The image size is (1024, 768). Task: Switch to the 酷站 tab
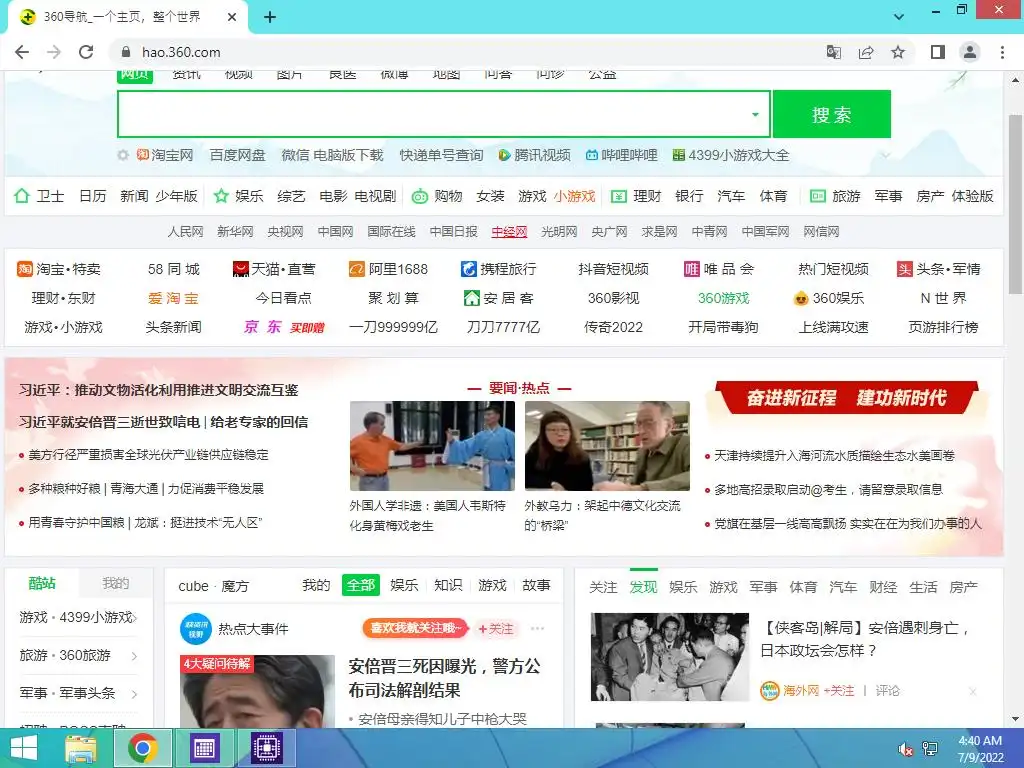[x=42, y=583]
